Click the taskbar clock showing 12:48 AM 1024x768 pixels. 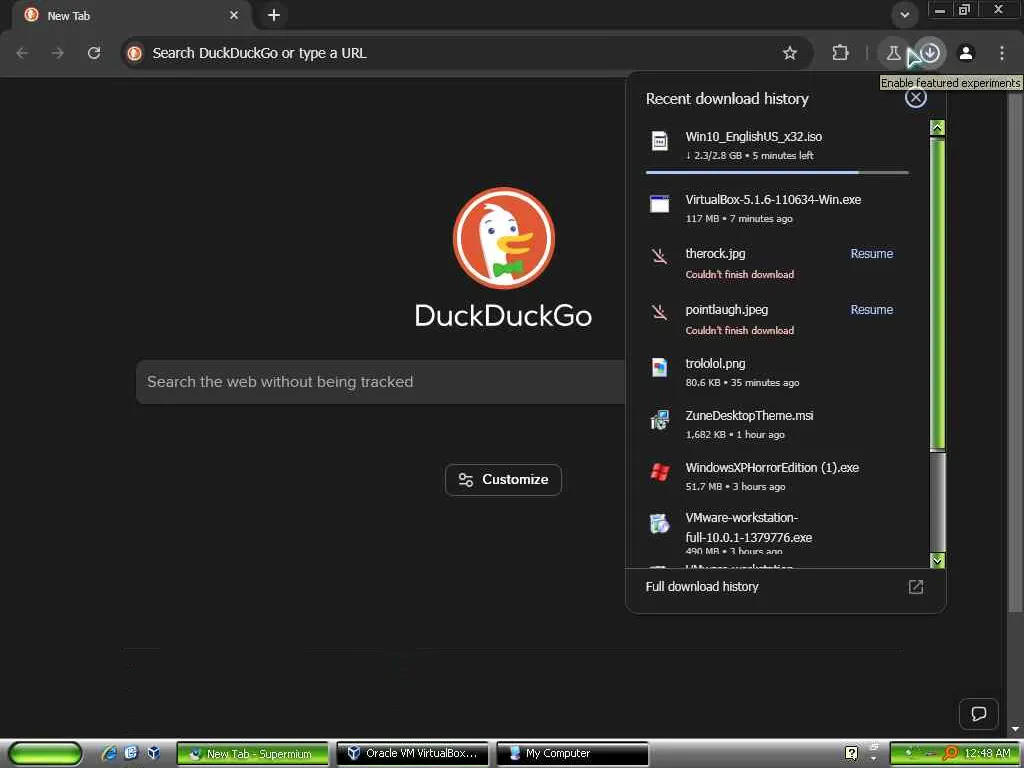pos(987,753)
